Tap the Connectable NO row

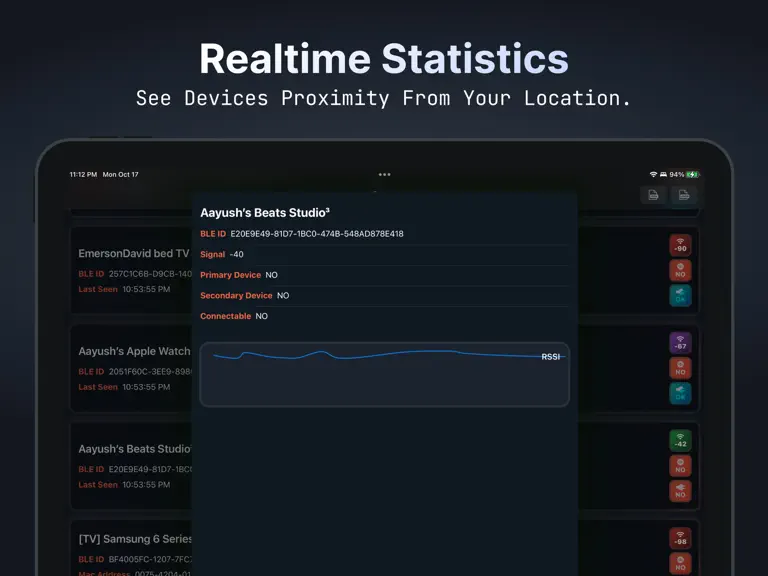(384, 316)
